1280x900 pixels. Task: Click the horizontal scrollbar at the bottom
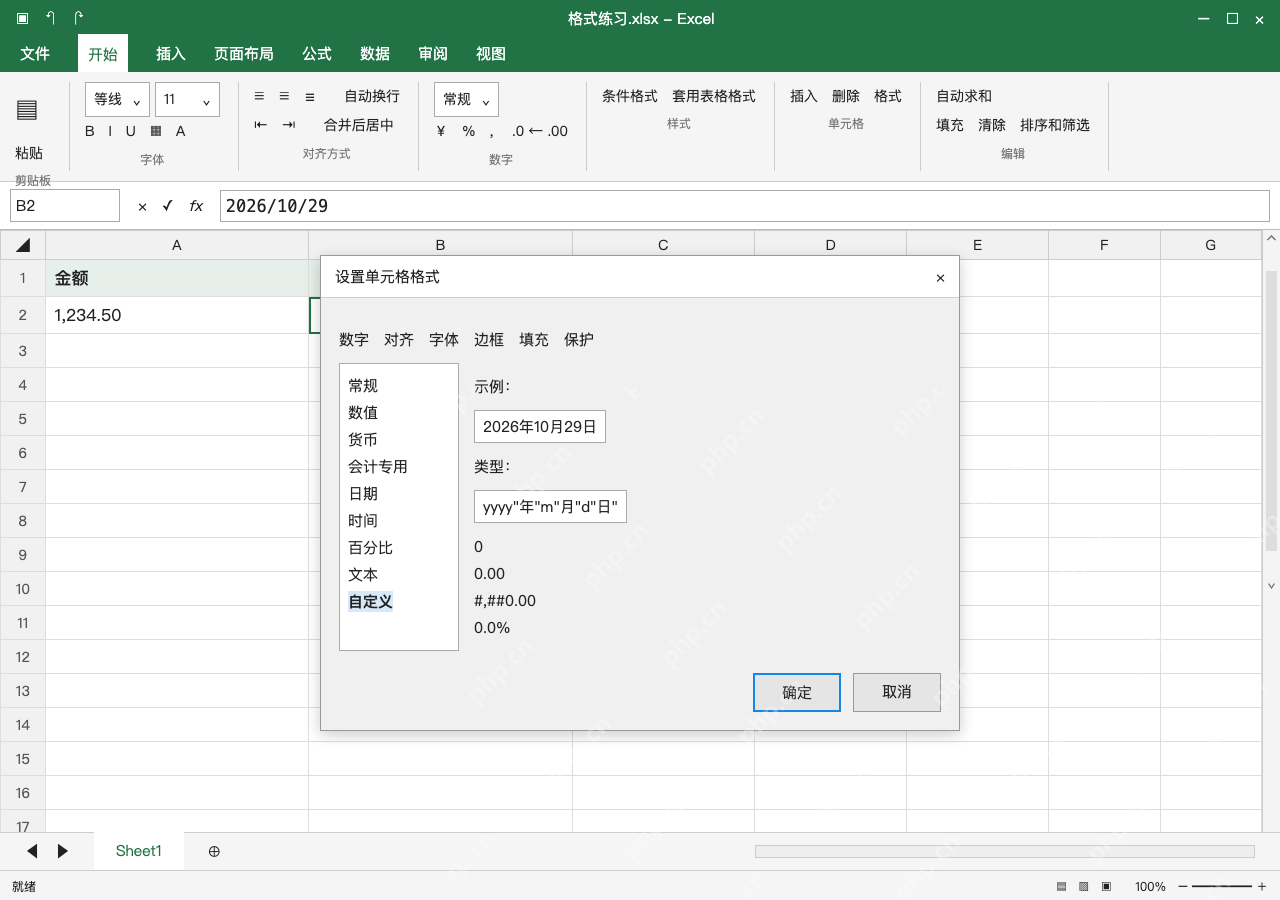tap(1005, 851)
